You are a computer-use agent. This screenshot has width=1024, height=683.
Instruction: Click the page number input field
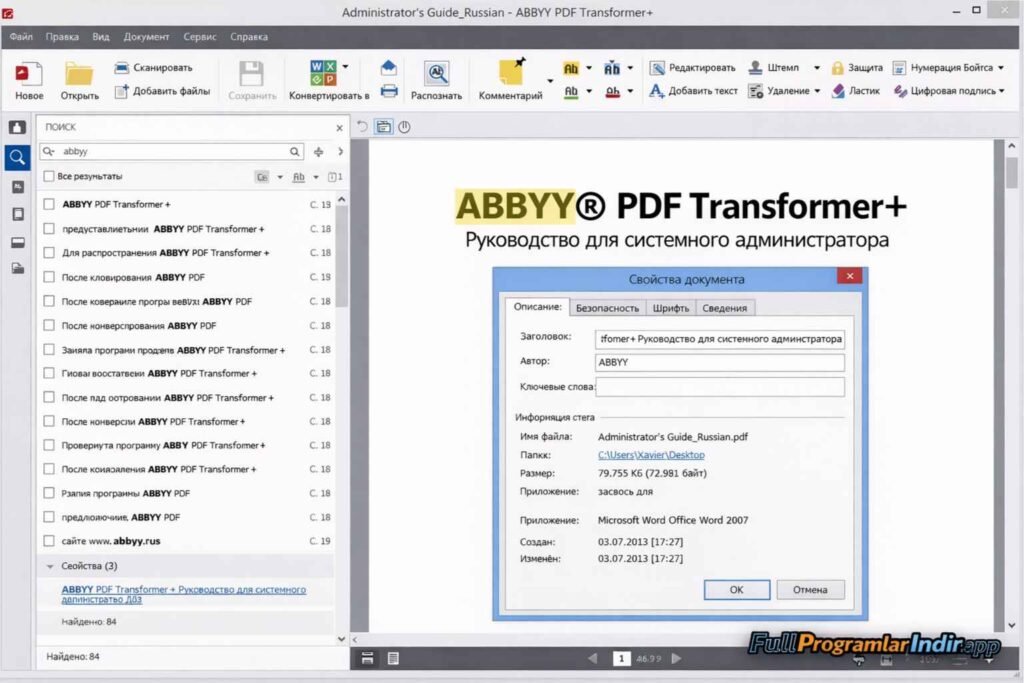point(622,659)
